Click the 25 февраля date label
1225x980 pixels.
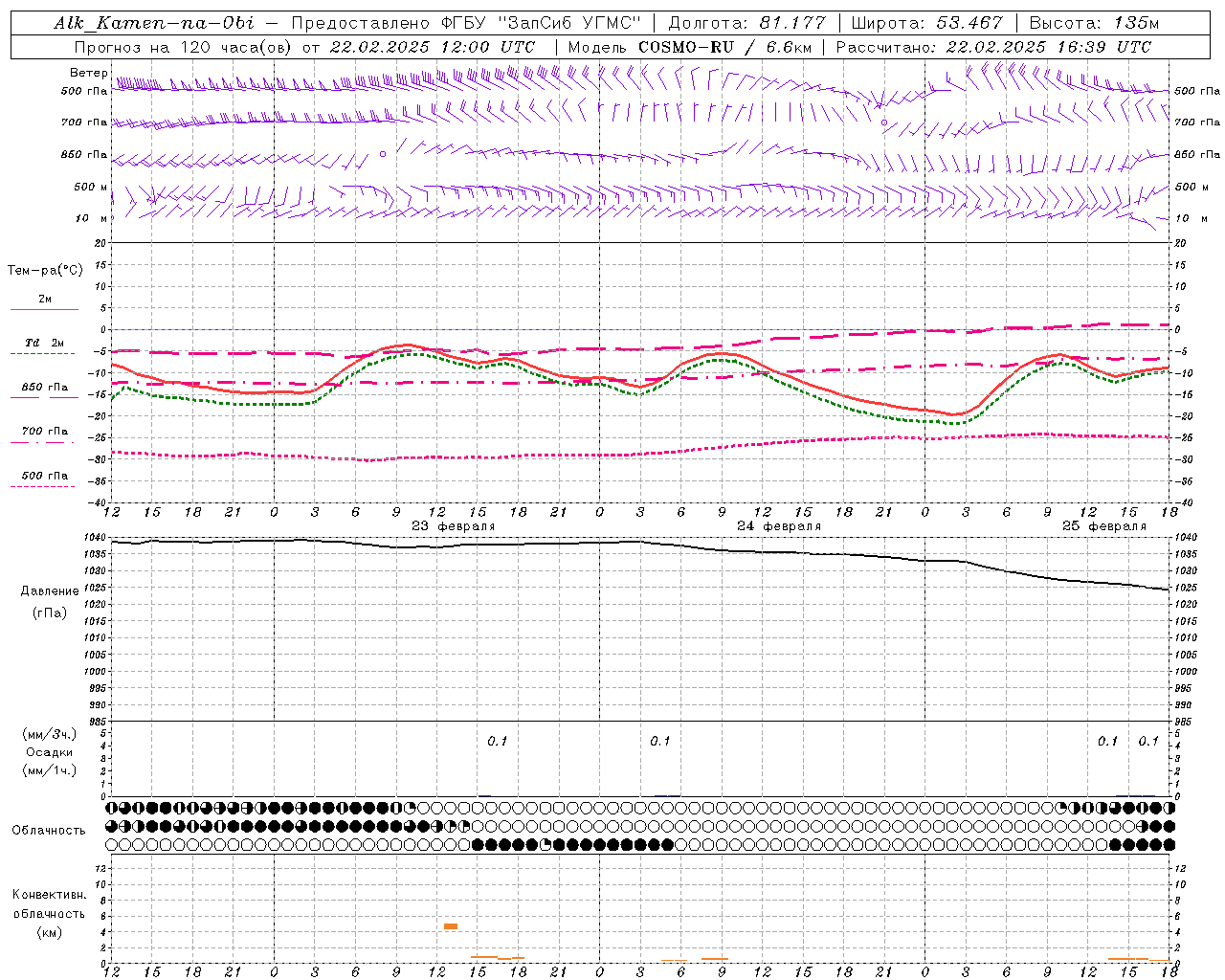pyautogui.click(x=1104, y=526)
